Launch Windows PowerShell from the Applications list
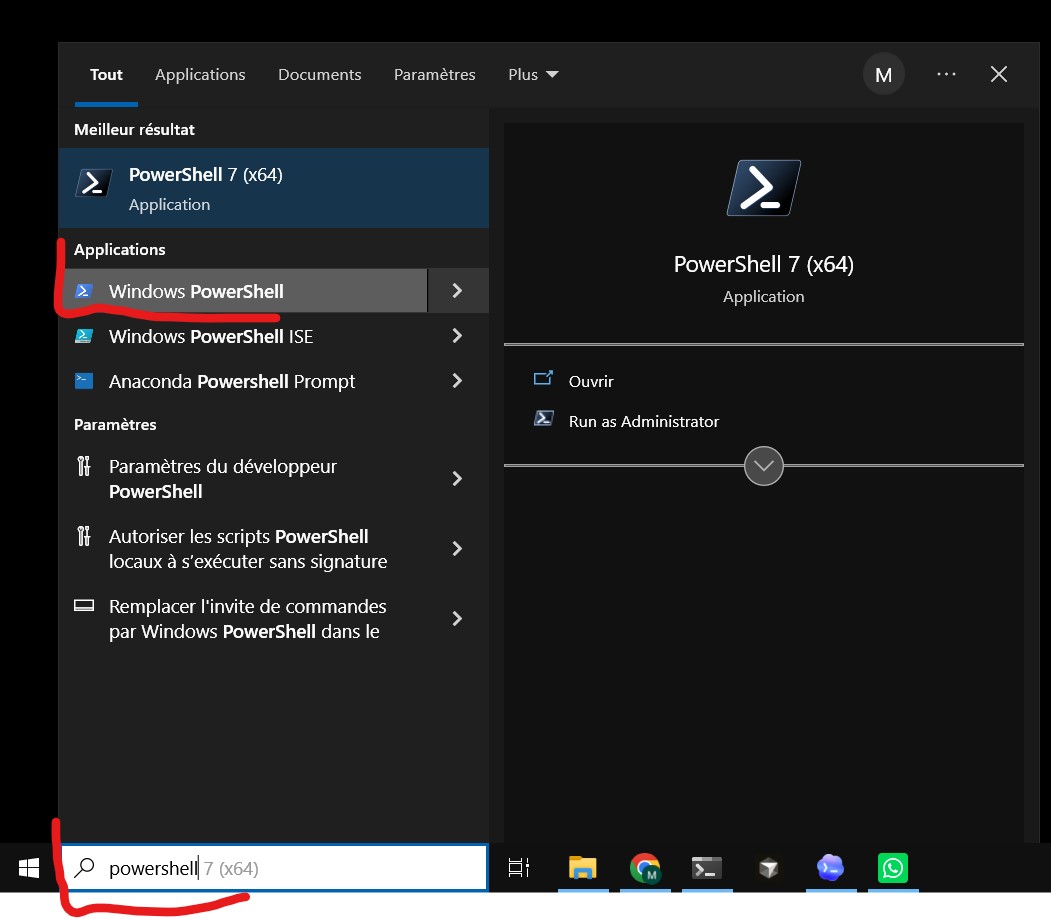The height and width of the screenshot is (919, 1051). point(243,291)
